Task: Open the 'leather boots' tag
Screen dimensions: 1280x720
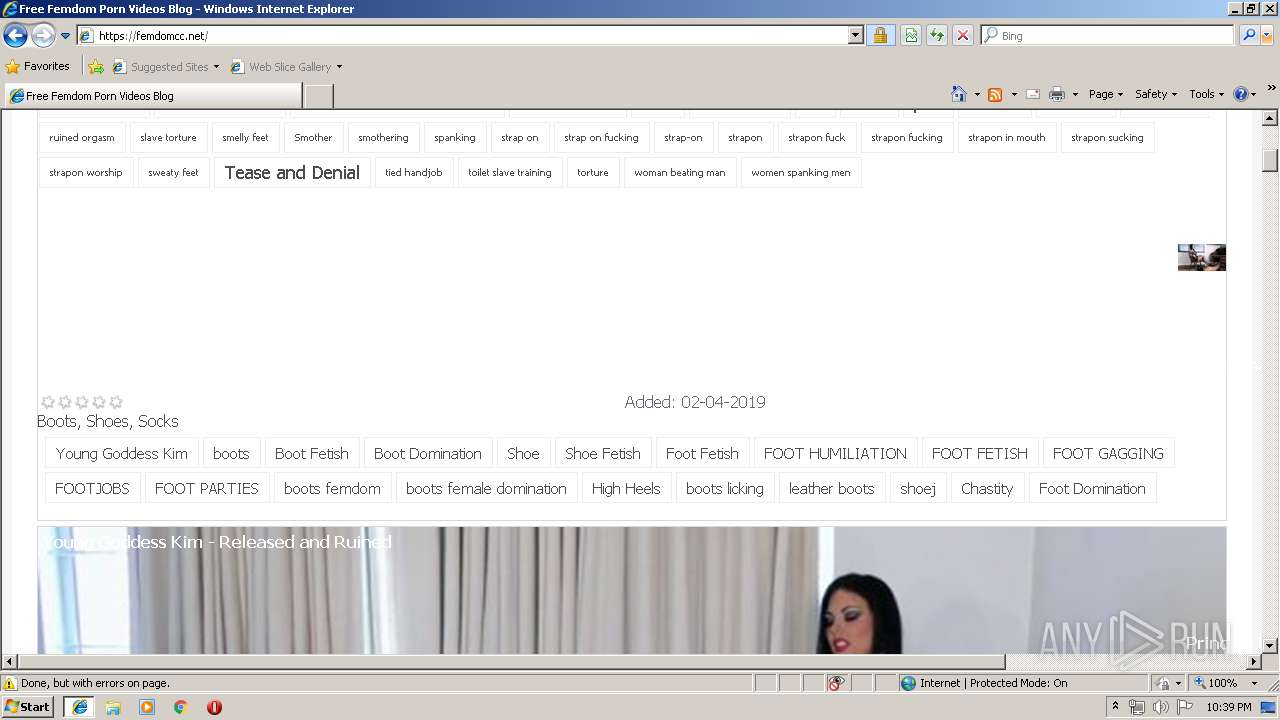Action: pyautogui.click(x=831, y=489)
